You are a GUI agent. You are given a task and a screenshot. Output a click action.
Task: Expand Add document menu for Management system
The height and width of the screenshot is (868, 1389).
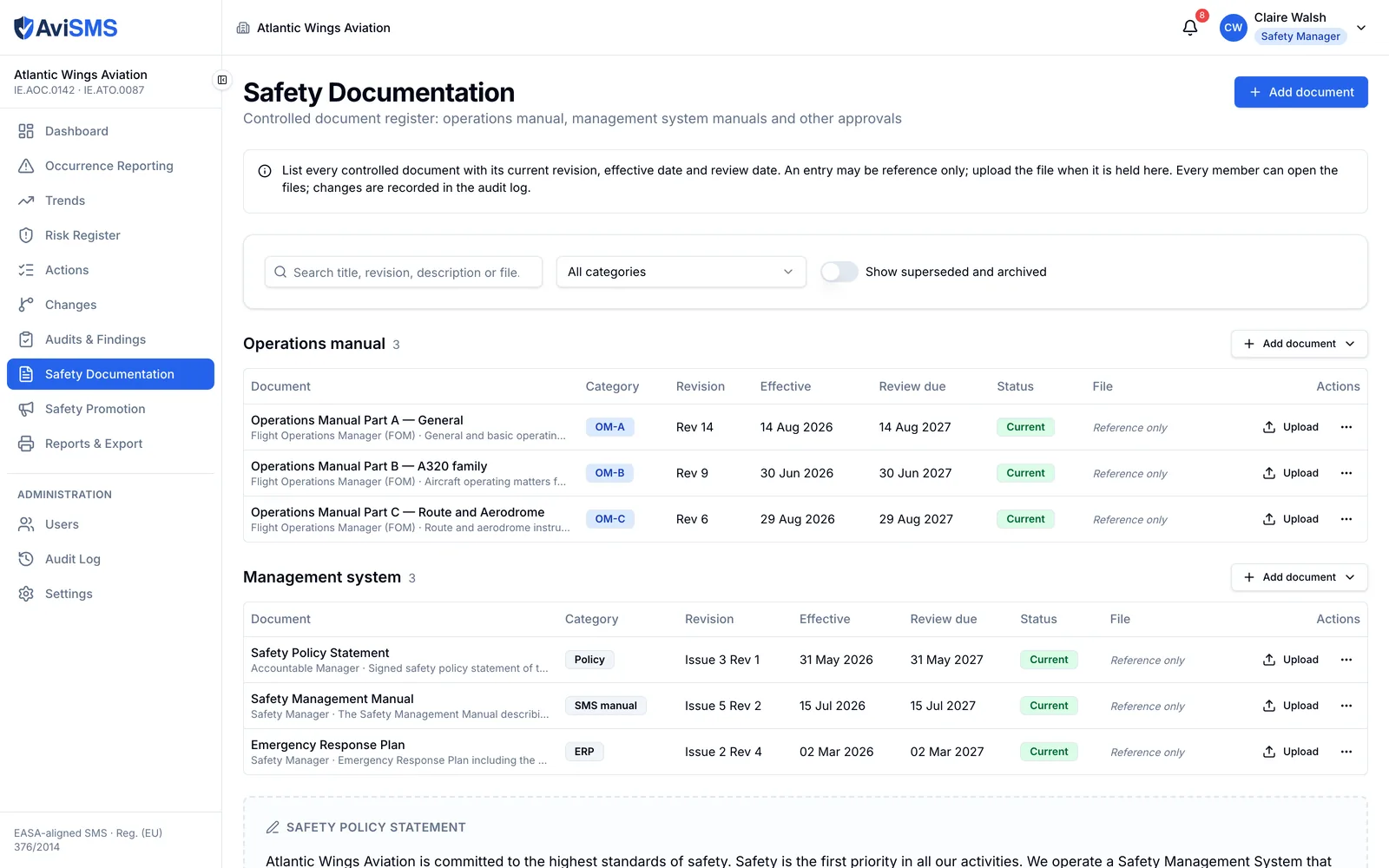[x=1299, y=577]
